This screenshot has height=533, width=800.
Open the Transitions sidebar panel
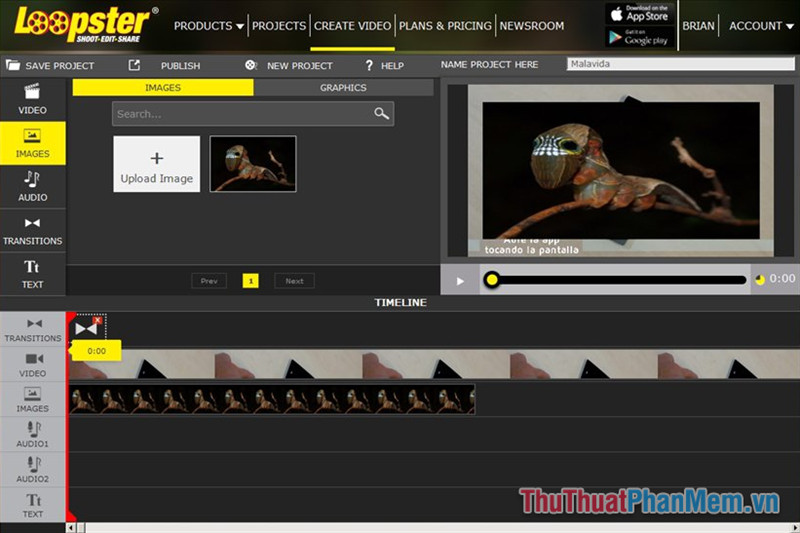33,231
